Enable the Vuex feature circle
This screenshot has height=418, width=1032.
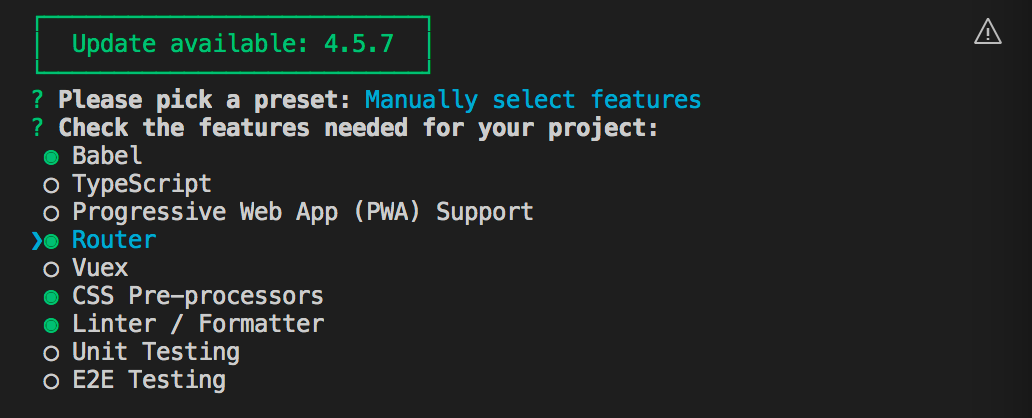(50, 269)
